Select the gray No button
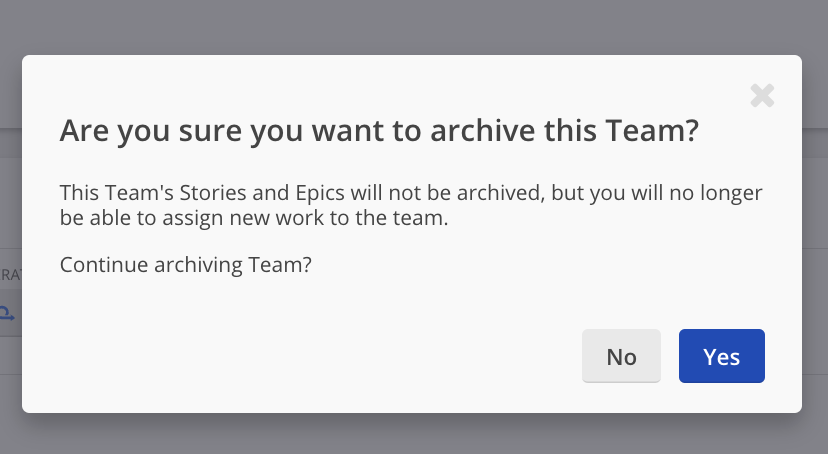The width and height of the screenshot is (828, 454). [621, 356]
